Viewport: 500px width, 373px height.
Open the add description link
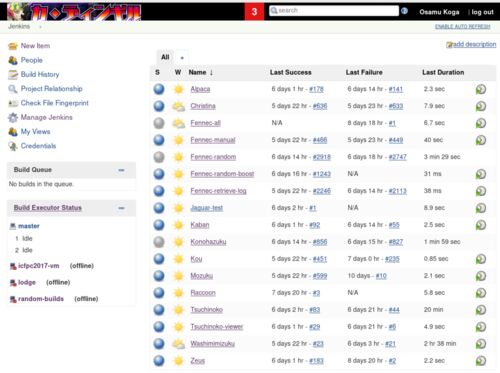pyautogui.click(x=471, y=44)
